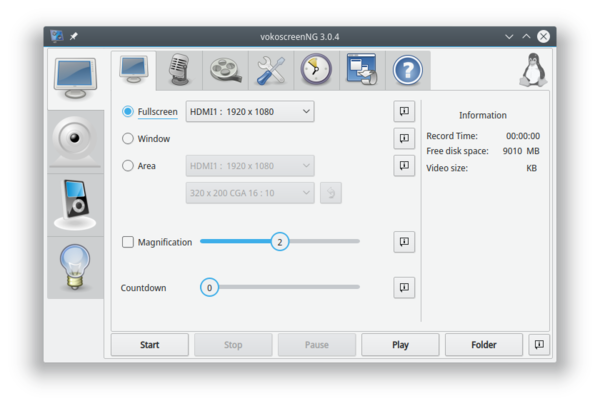The height and width of the screenshot is (406, 600).
Task: Select the Fullscreen radio button
Action: pyautogui.click(x=127, y=111)
